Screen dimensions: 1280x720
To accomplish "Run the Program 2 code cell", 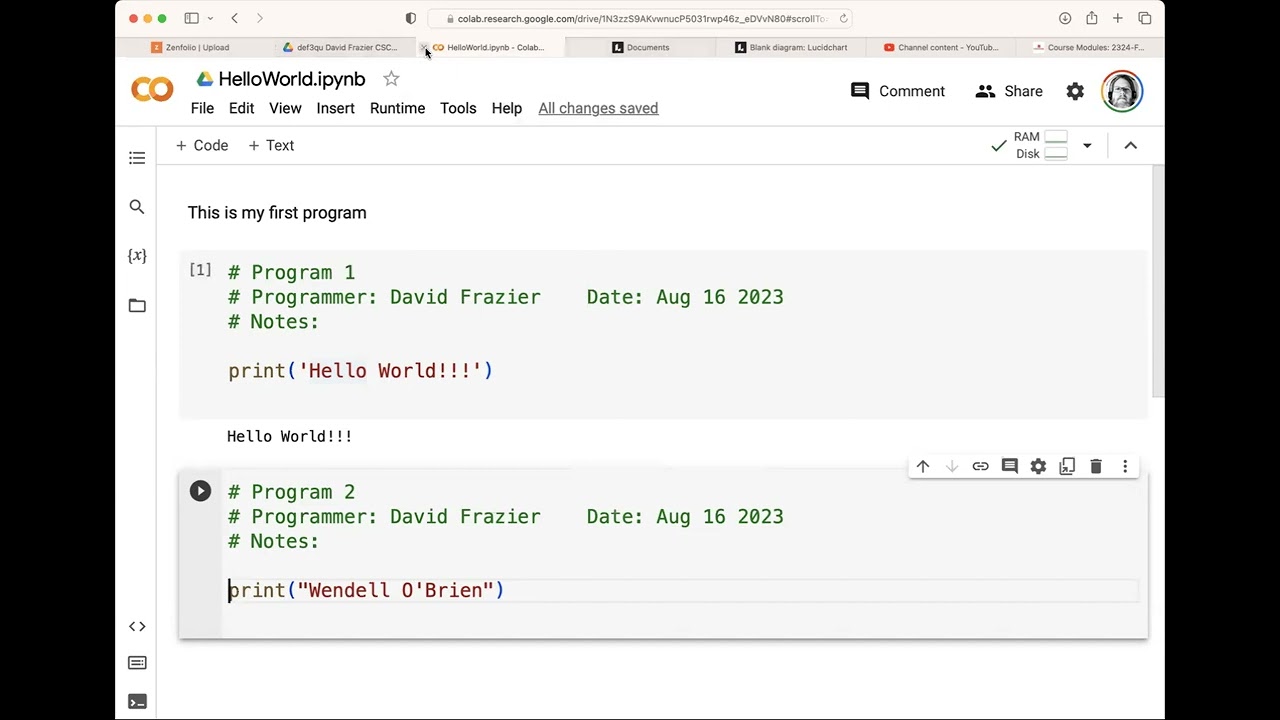I will [200, 491].
